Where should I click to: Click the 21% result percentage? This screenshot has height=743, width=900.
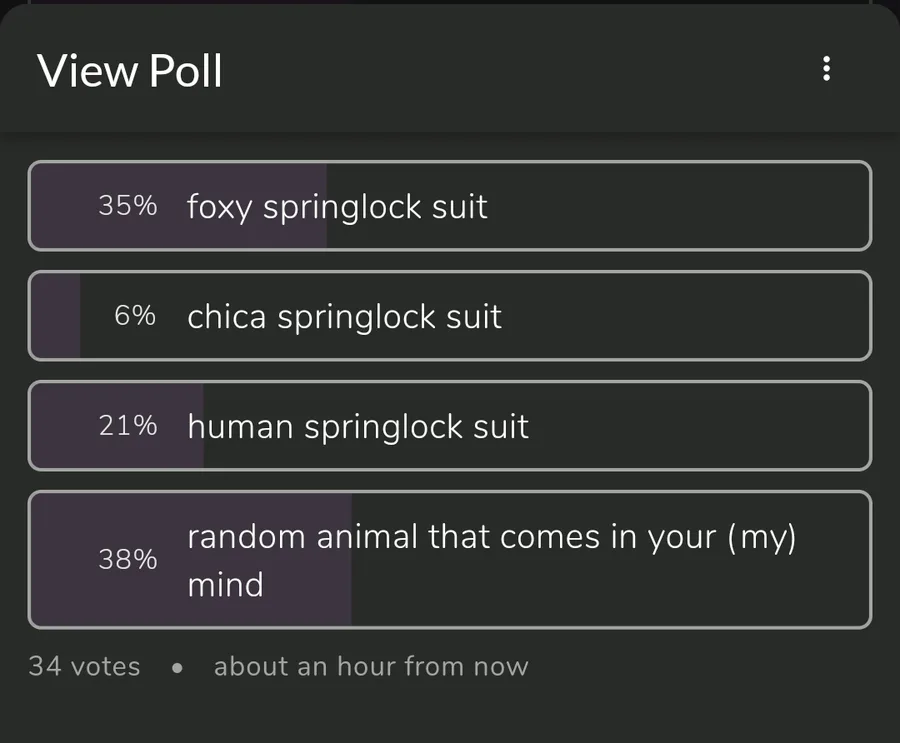[127, 426]
